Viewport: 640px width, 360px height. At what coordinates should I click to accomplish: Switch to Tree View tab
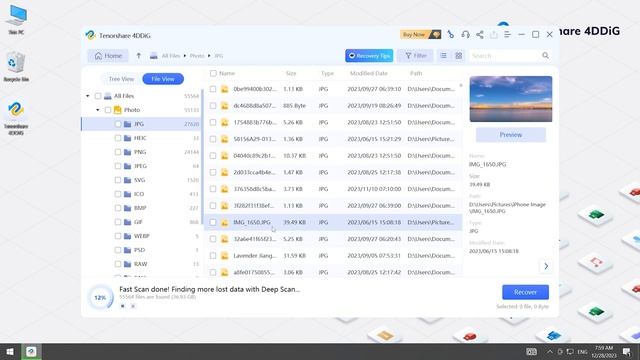(121, 79)
